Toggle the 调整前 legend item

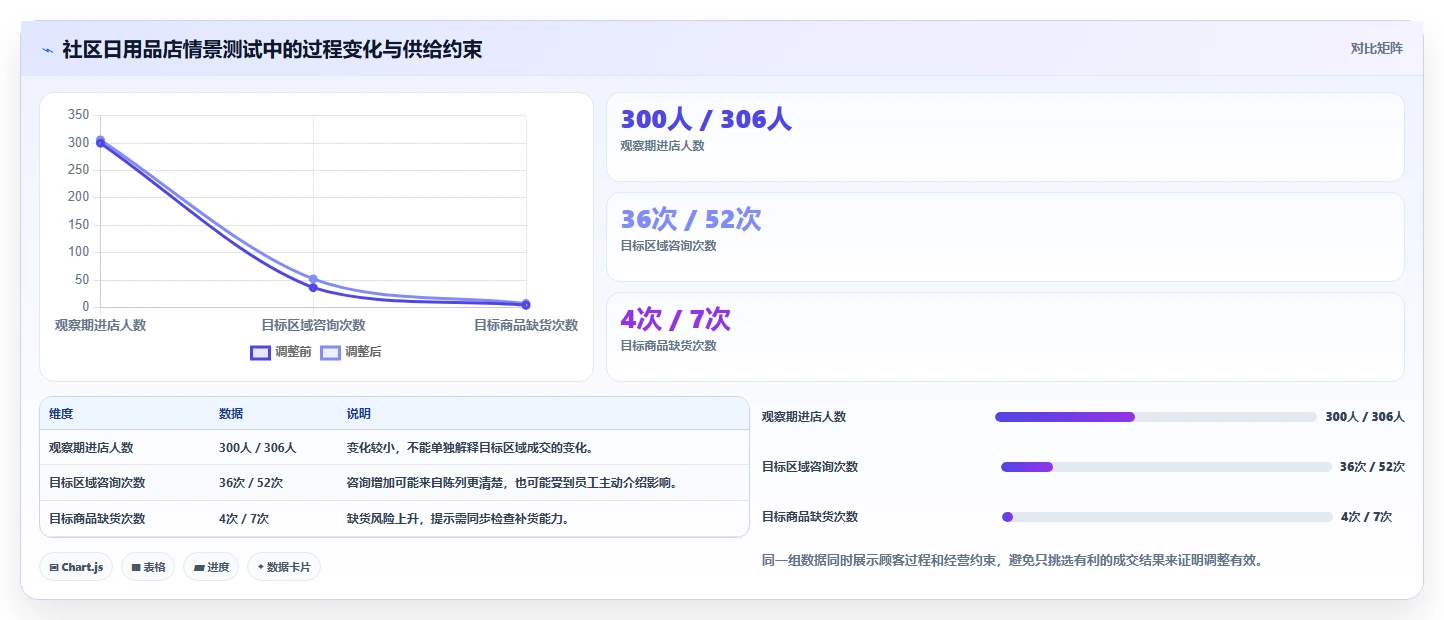point(281,352)
